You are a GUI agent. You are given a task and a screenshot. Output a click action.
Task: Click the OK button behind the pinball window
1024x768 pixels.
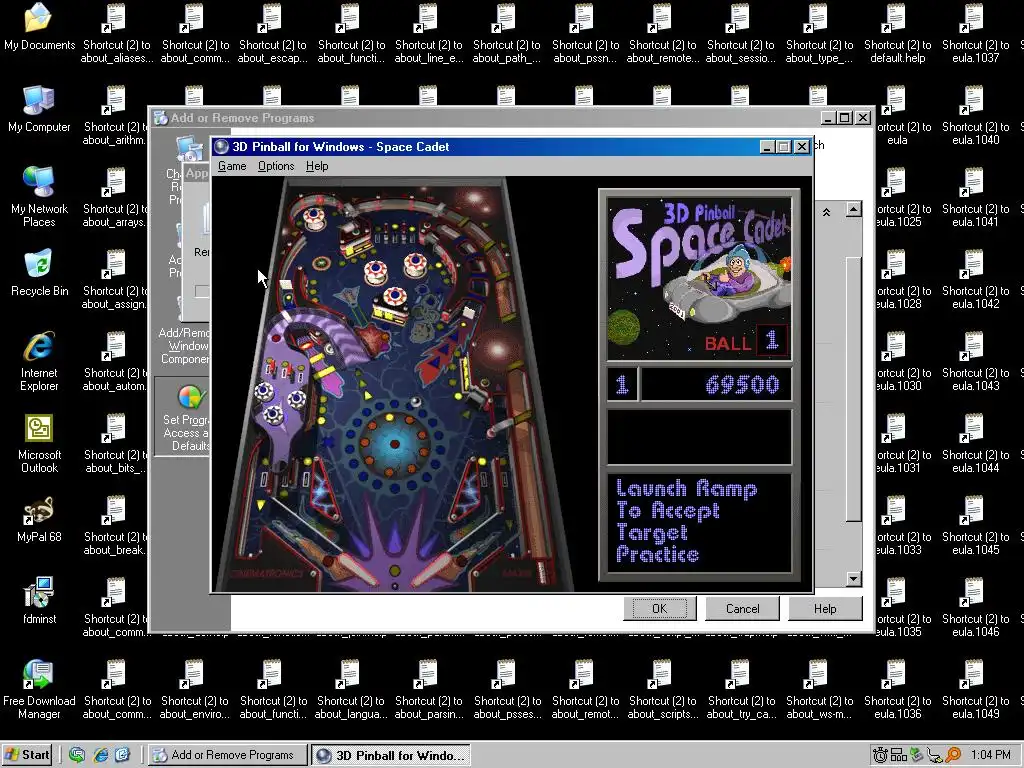pos(660,609)
